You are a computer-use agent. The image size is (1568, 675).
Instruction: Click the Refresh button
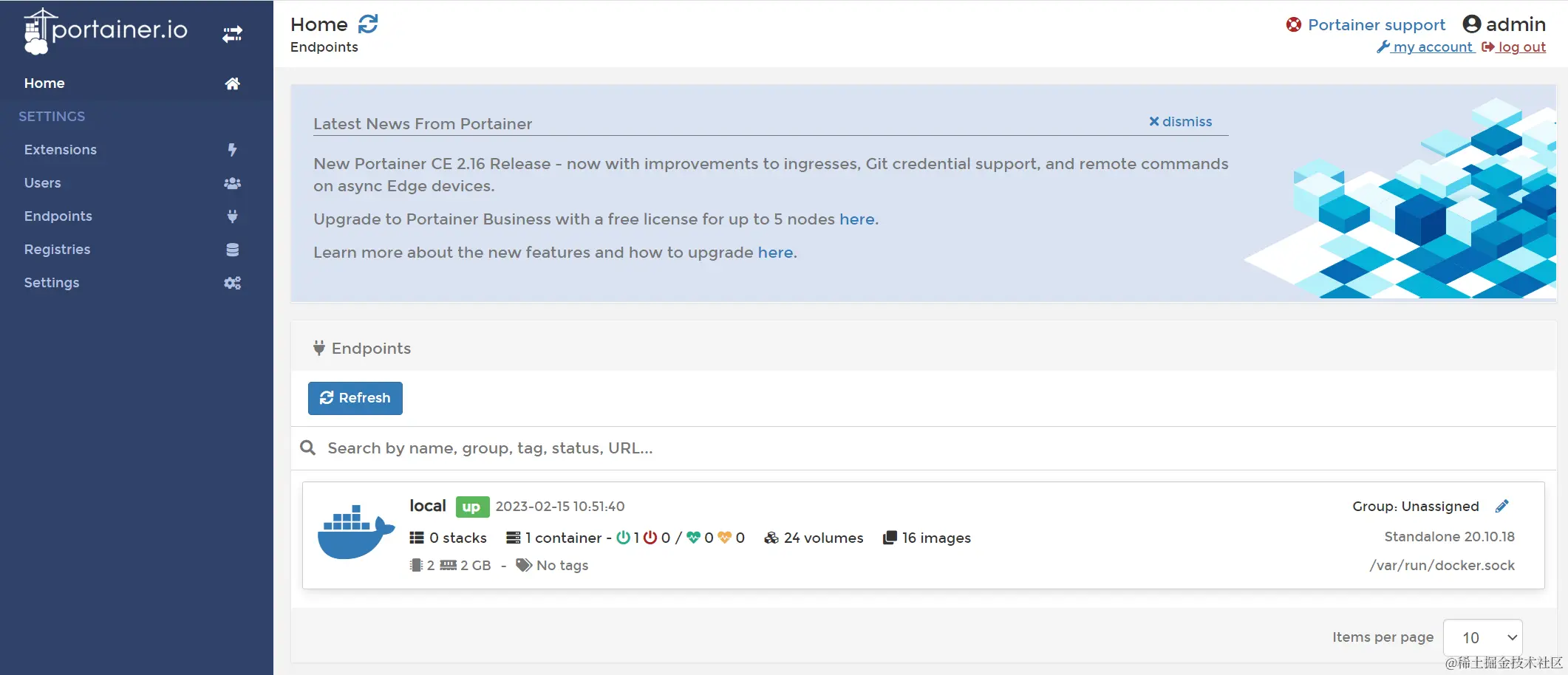[x=355, y=398]
